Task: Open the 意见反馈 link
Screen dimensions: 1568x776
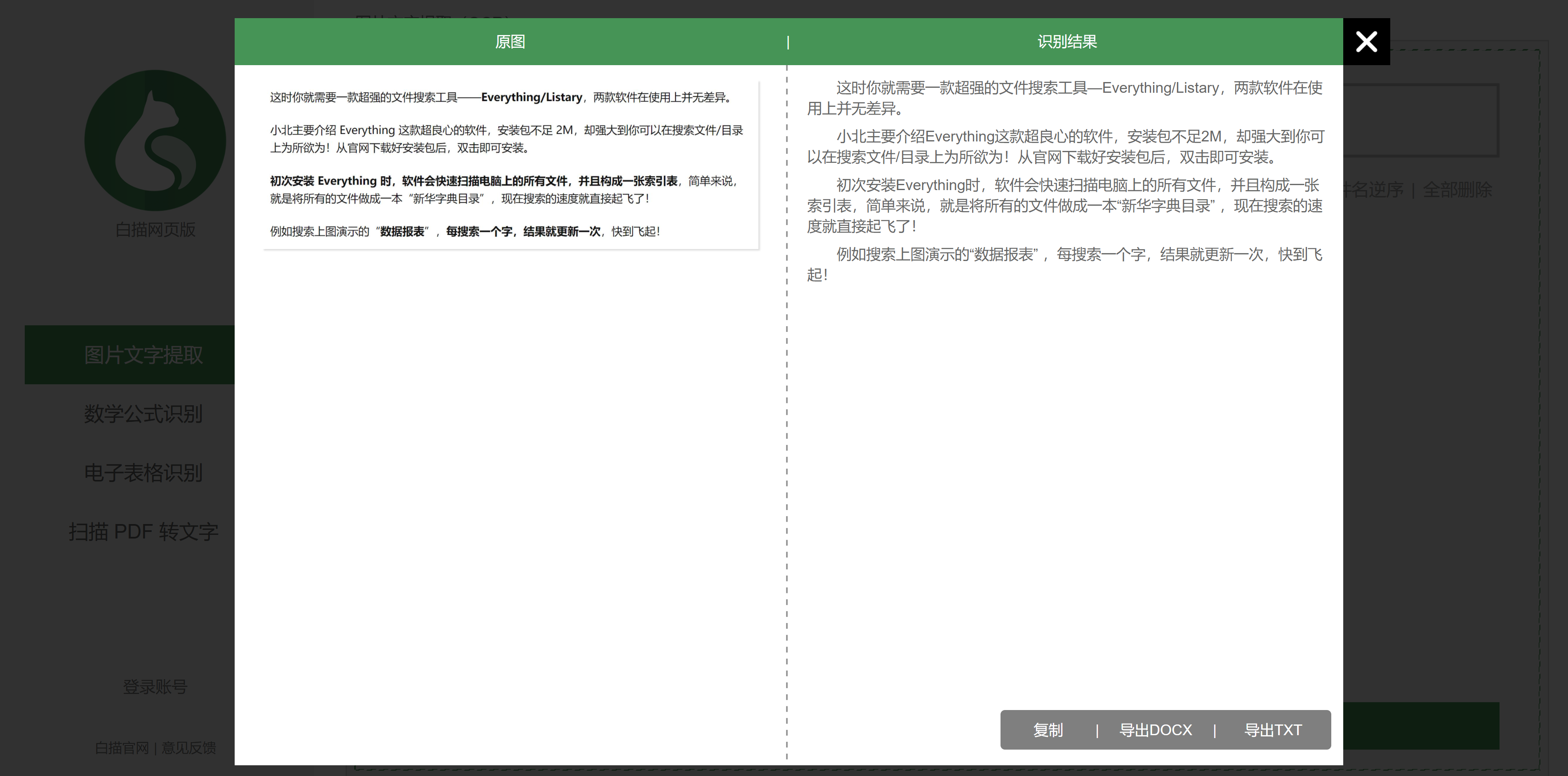Action: click(x=189, y=748)
